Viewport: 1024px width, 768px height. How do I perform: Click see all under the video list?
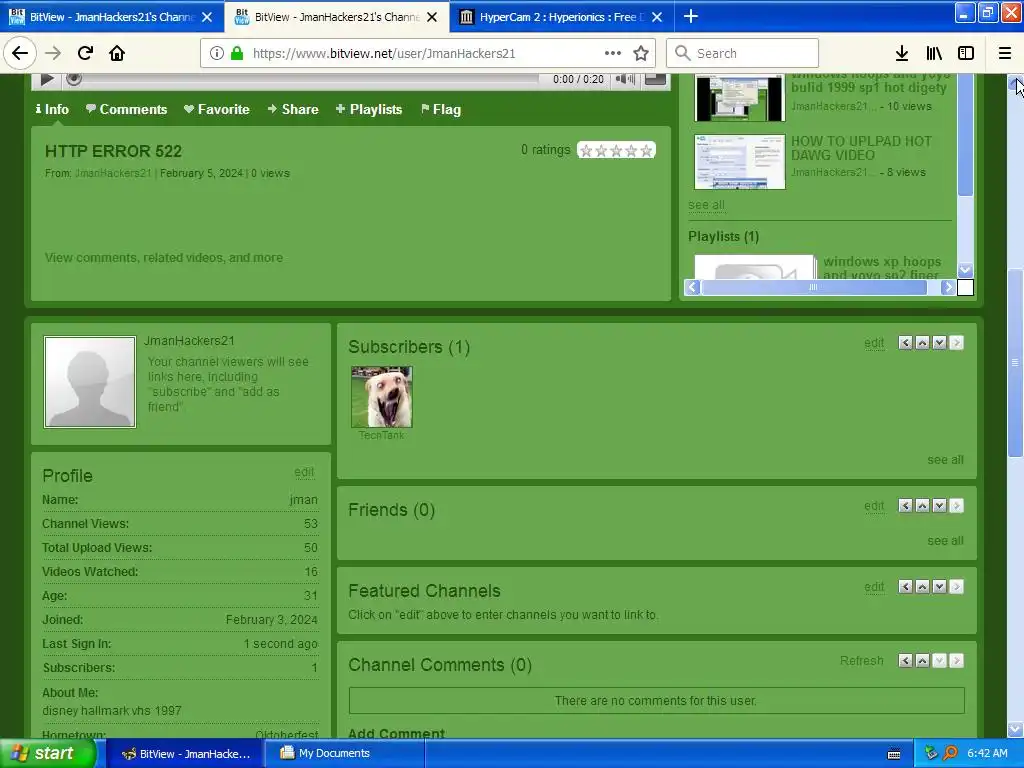706,205
